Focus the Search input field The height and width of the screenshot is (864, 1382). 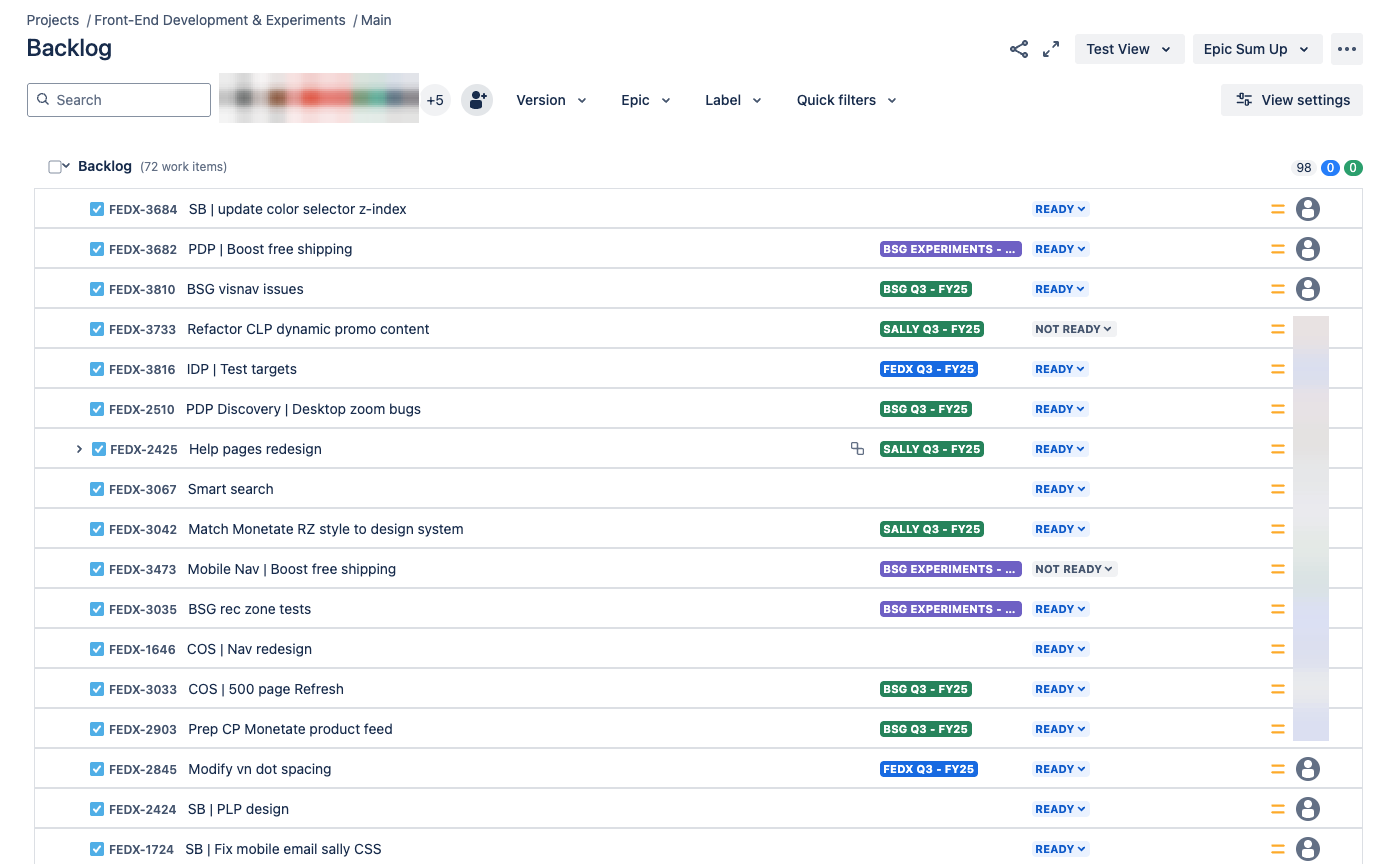(119, 100)
